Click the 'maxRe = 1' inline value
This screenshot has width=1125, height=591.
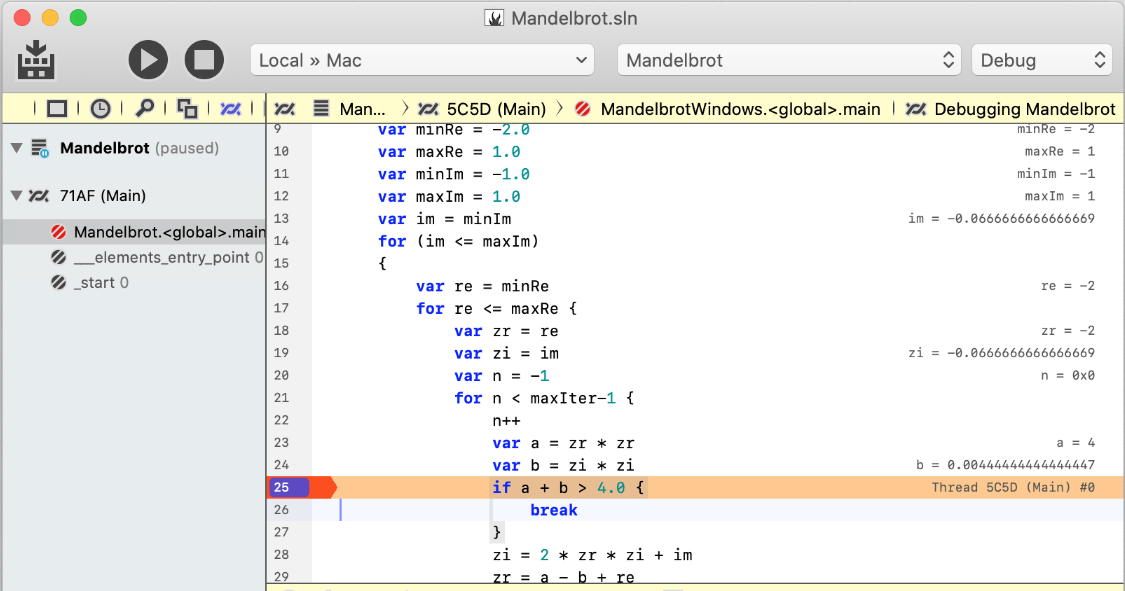(1060, 151)
